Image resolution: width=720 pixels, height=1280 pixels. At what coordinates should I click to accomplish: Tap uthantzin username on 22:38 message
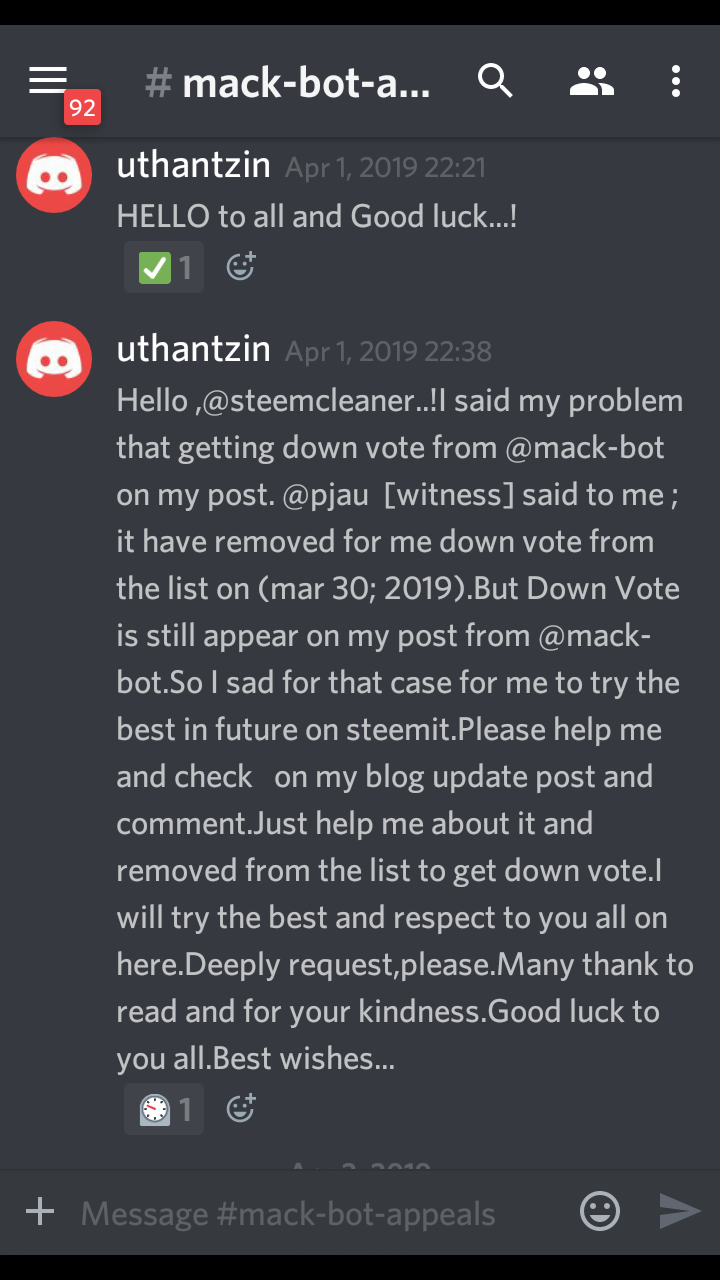click(x=193, y=349)
